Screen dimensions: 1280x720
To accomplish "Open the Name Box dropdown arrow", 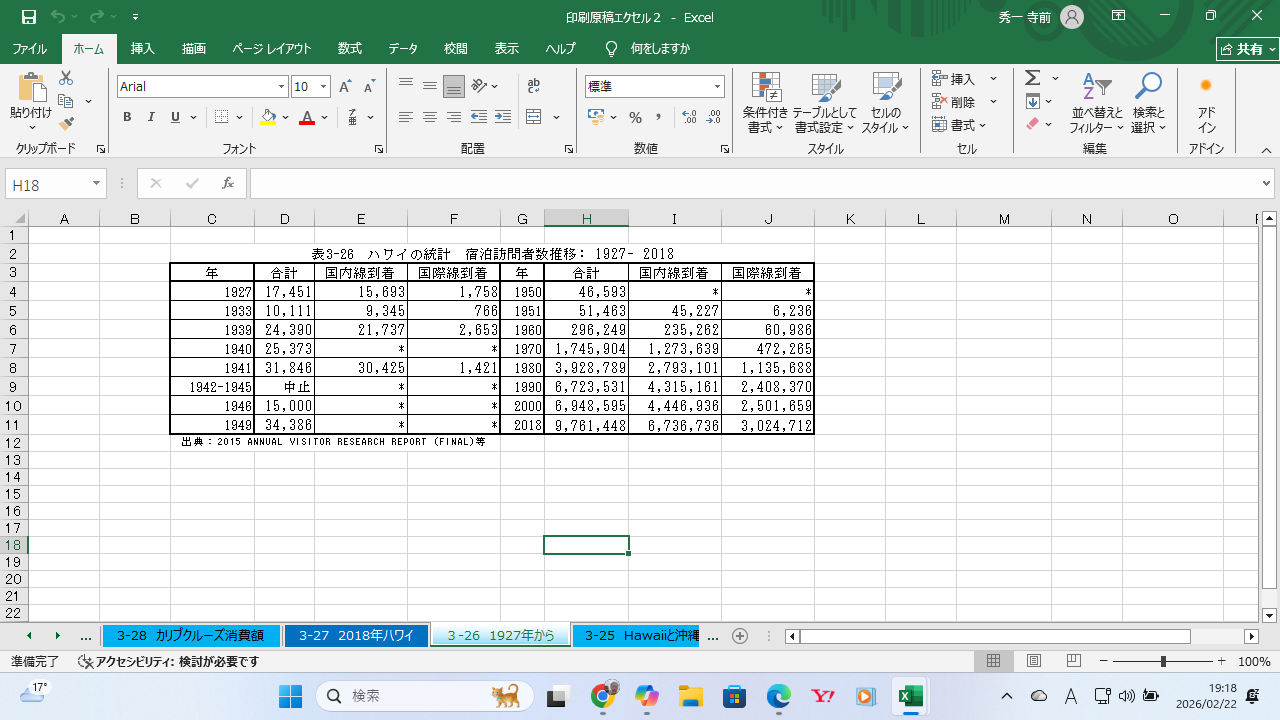I will coord(97,184).
